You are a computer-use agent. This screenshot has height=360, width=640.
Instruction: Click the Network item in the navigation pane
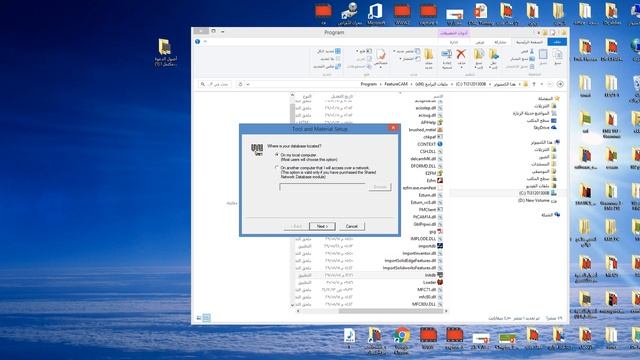[550, 215]
